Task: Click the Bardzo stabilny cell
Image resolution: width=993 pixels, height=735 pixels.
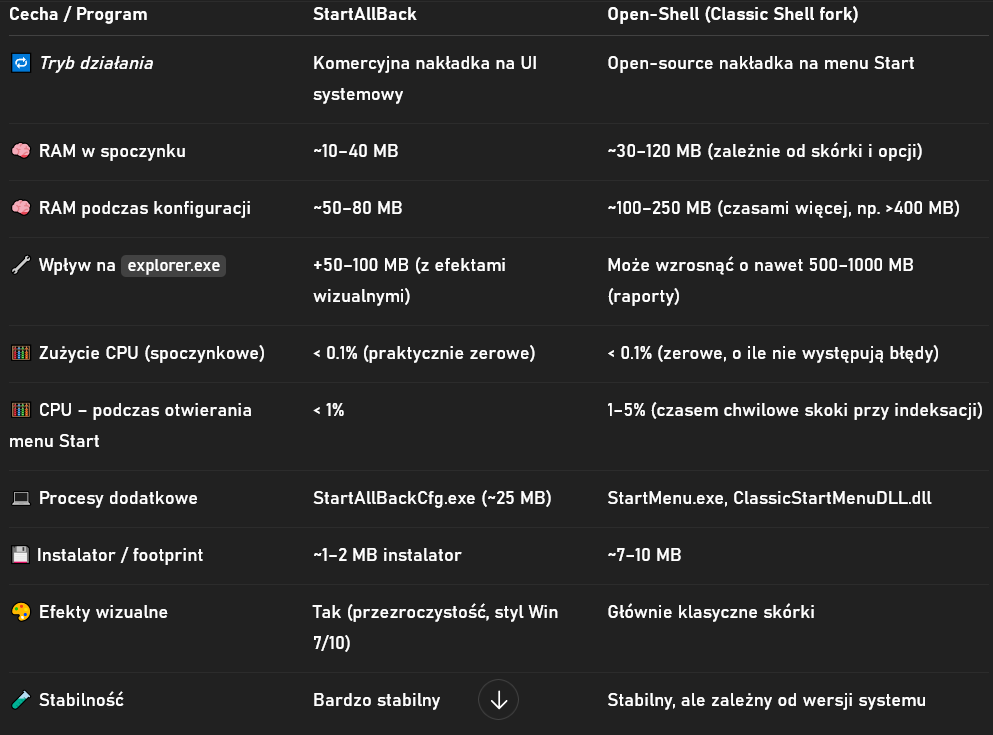Action: pyautogui.click(x=376, y=700)
